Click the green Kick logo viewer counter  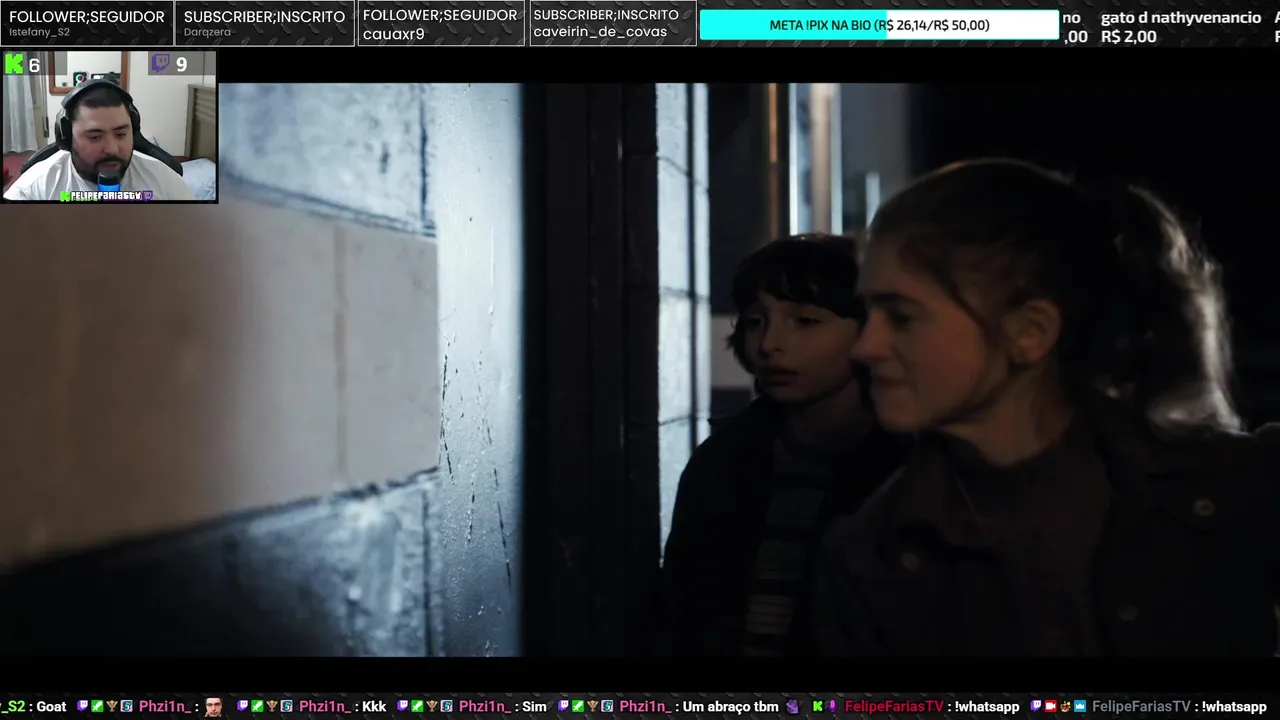point(22,65)
